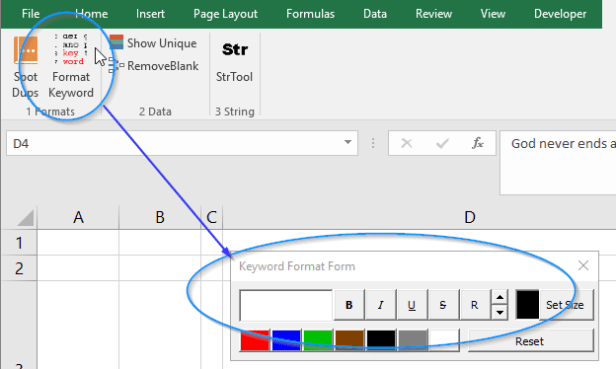The height and width of the screenshot is (369, 616).
Task: Click the black preview box beside Set Size
Action: (527, 305)
